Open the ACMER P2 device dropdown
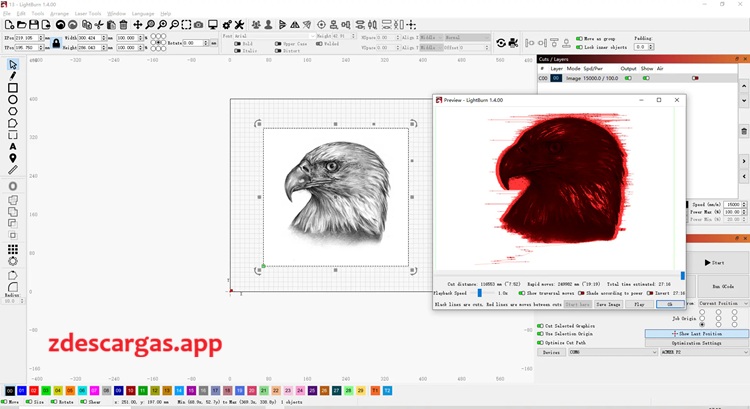This screenshot has width=750, height=409. click(704, 352)
